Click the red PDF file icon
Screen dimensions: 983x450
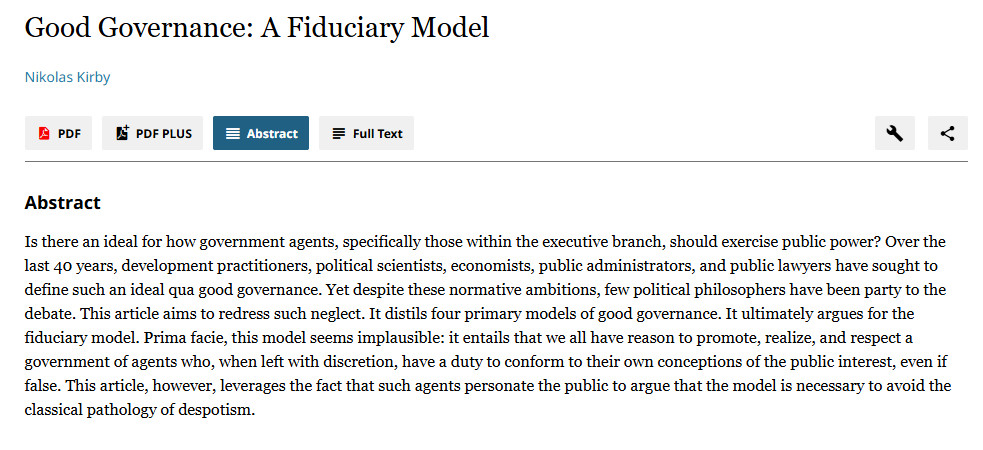(x=43, y=133)
